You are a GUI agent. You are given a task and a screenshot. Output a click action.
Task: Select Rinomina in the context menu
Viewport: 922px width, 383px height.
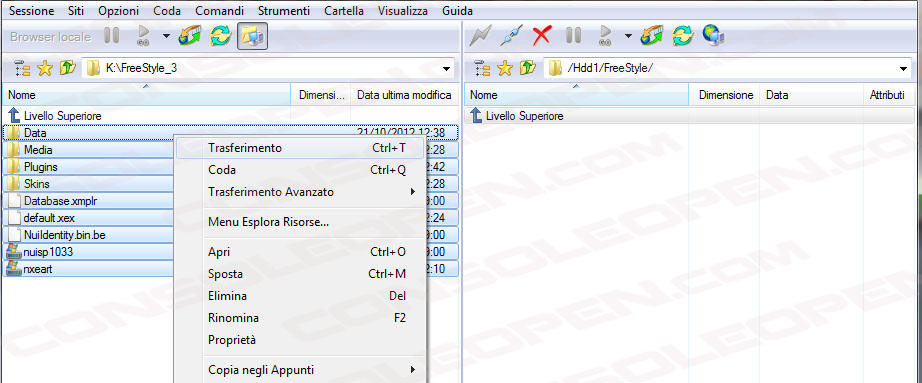point(233,318)
